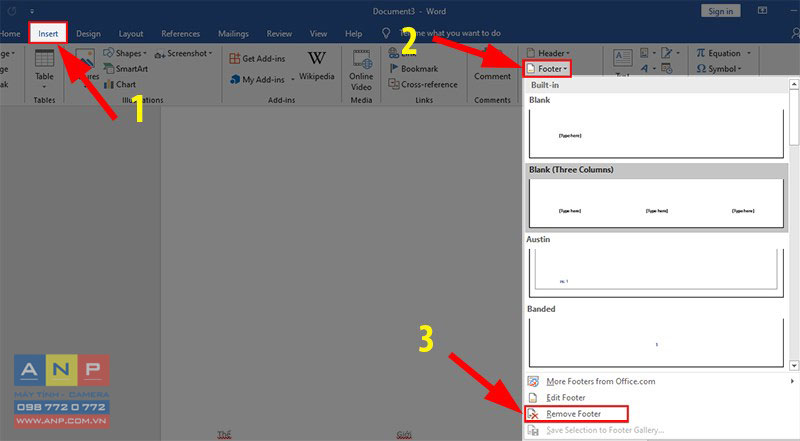Insert a SmartArt graphic

(126, 68)
